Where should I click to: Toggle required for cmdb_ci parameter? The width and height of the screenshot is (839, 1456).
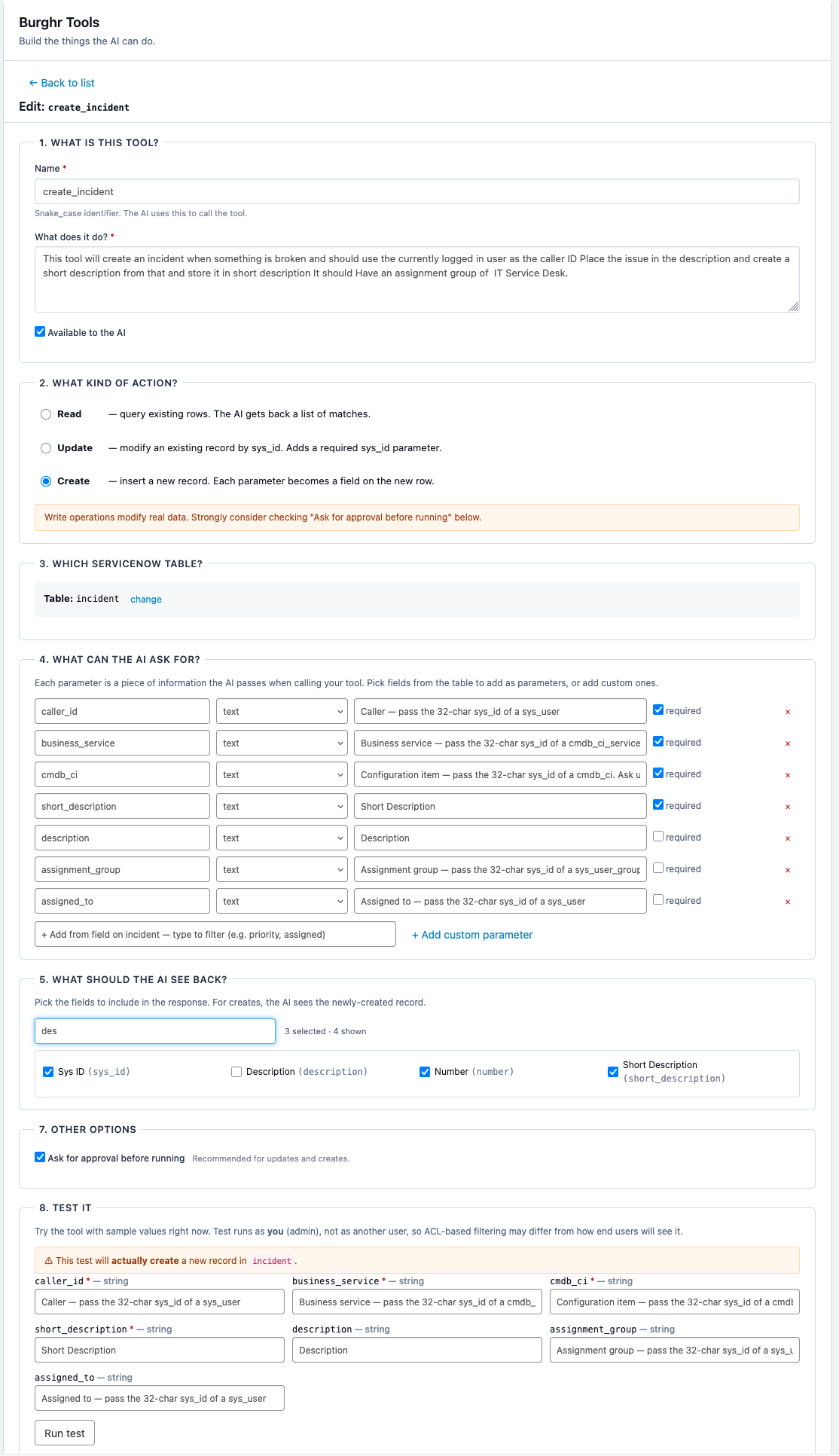pos(658,773)
